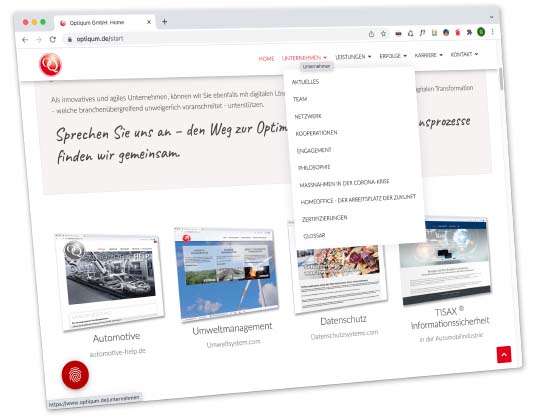Bookmark page with star icon
The width and height of the screenshot is (540, 419).
(x=383, y=34)
